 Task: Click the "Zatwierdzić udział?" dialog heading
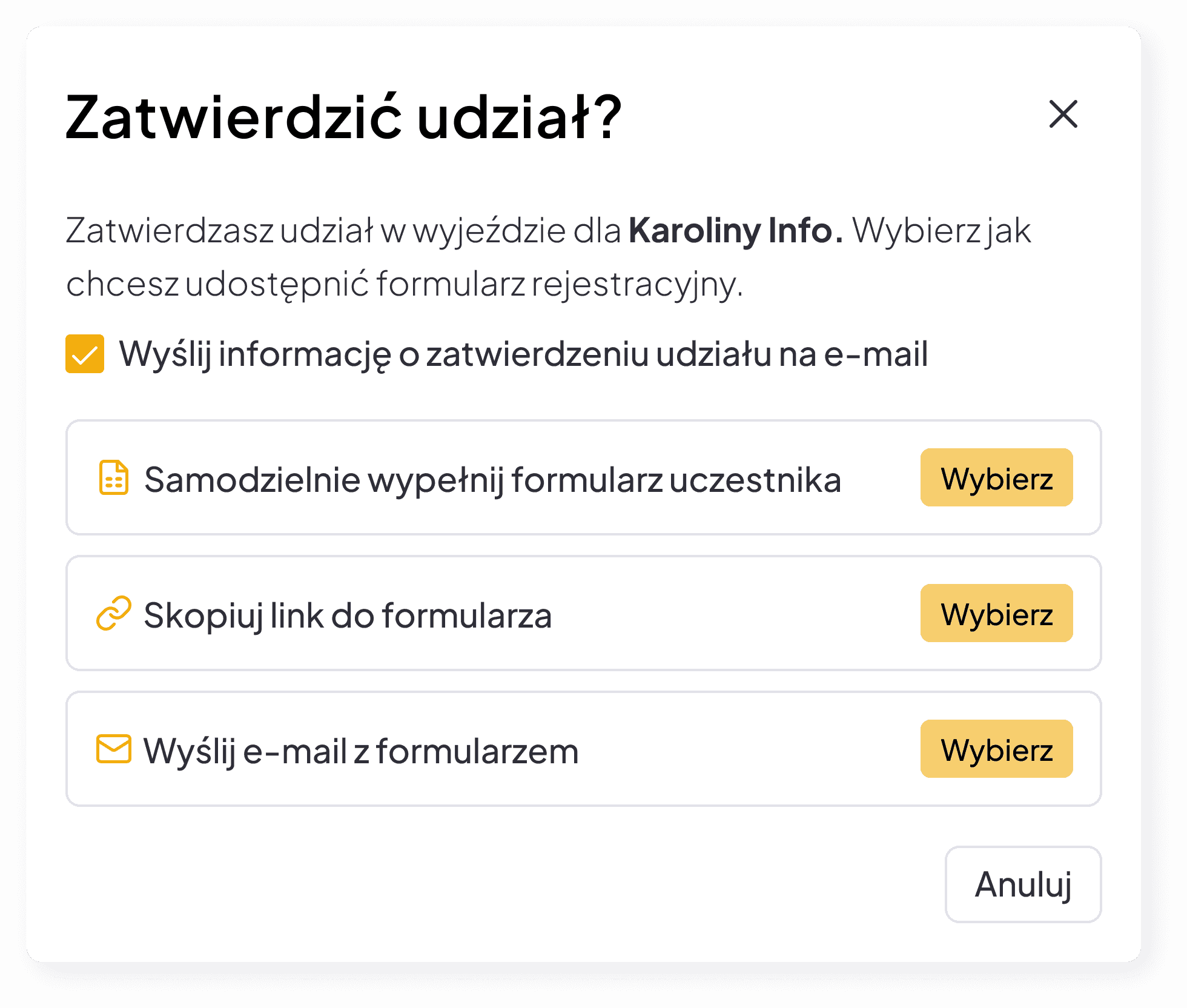tap(343, 117)
